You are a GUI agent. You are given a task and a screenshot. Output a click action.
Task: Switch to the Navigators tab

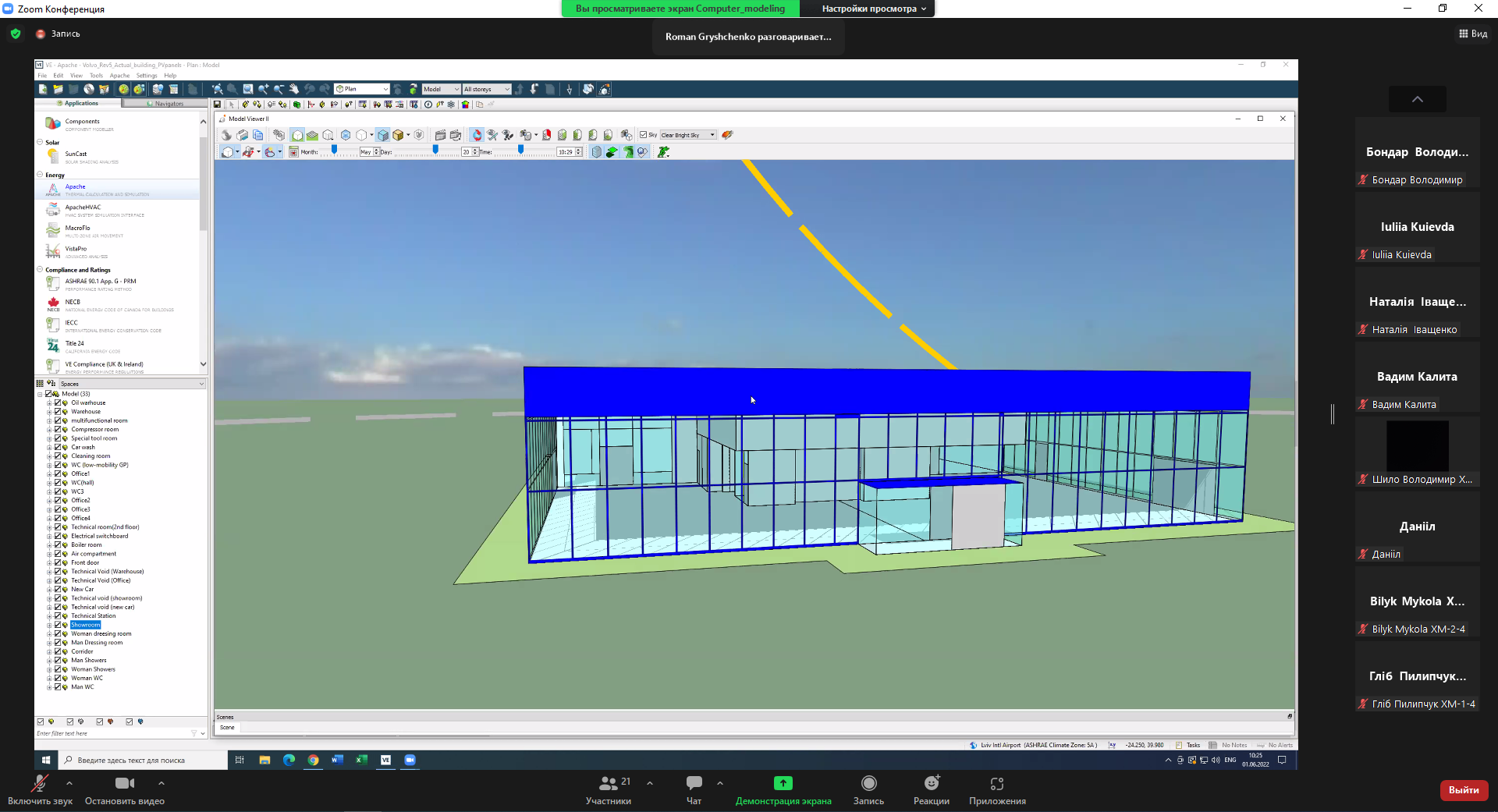point(165,103)
